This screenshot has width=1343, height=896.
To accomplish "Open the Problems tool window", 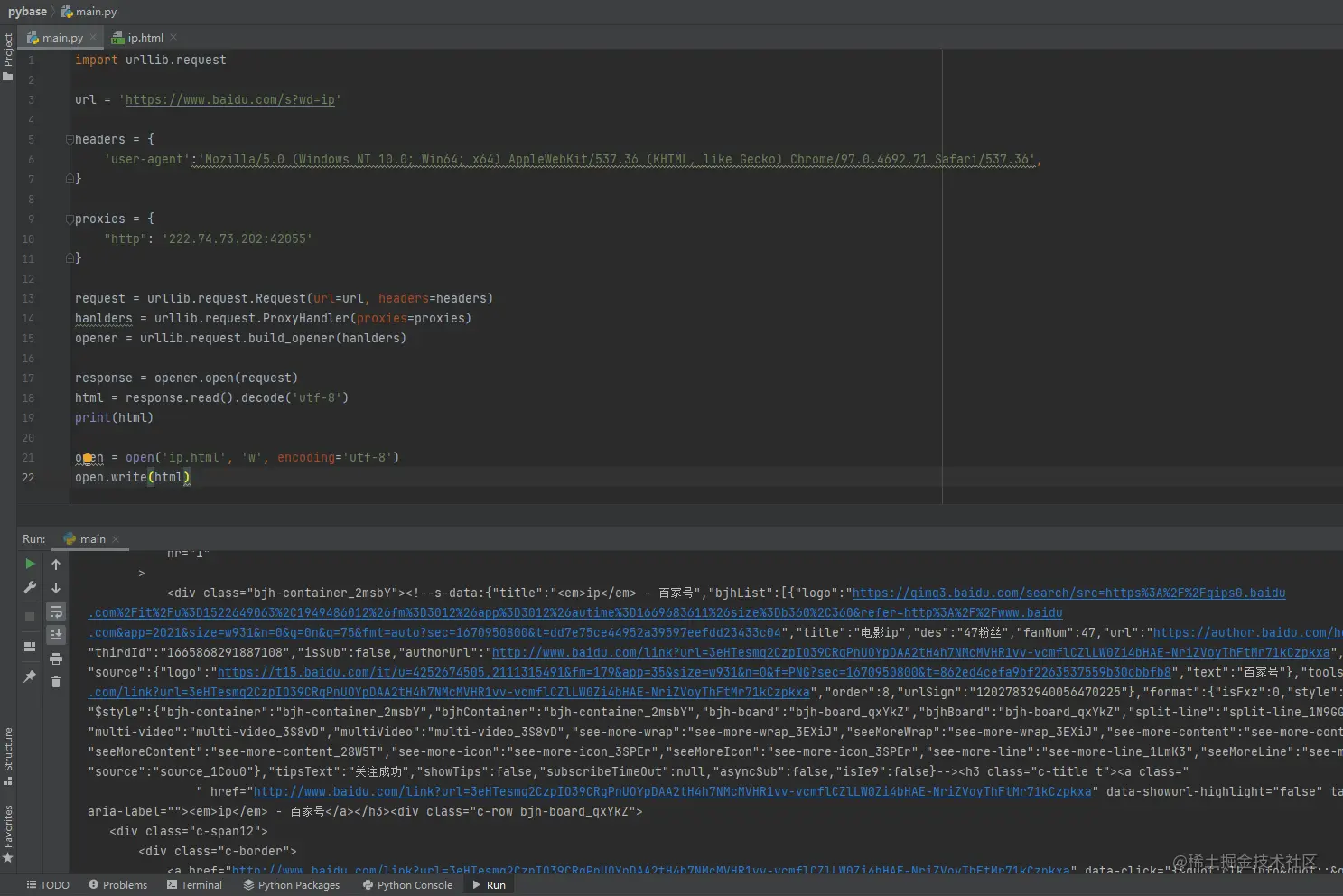I will tap(117, 885).
